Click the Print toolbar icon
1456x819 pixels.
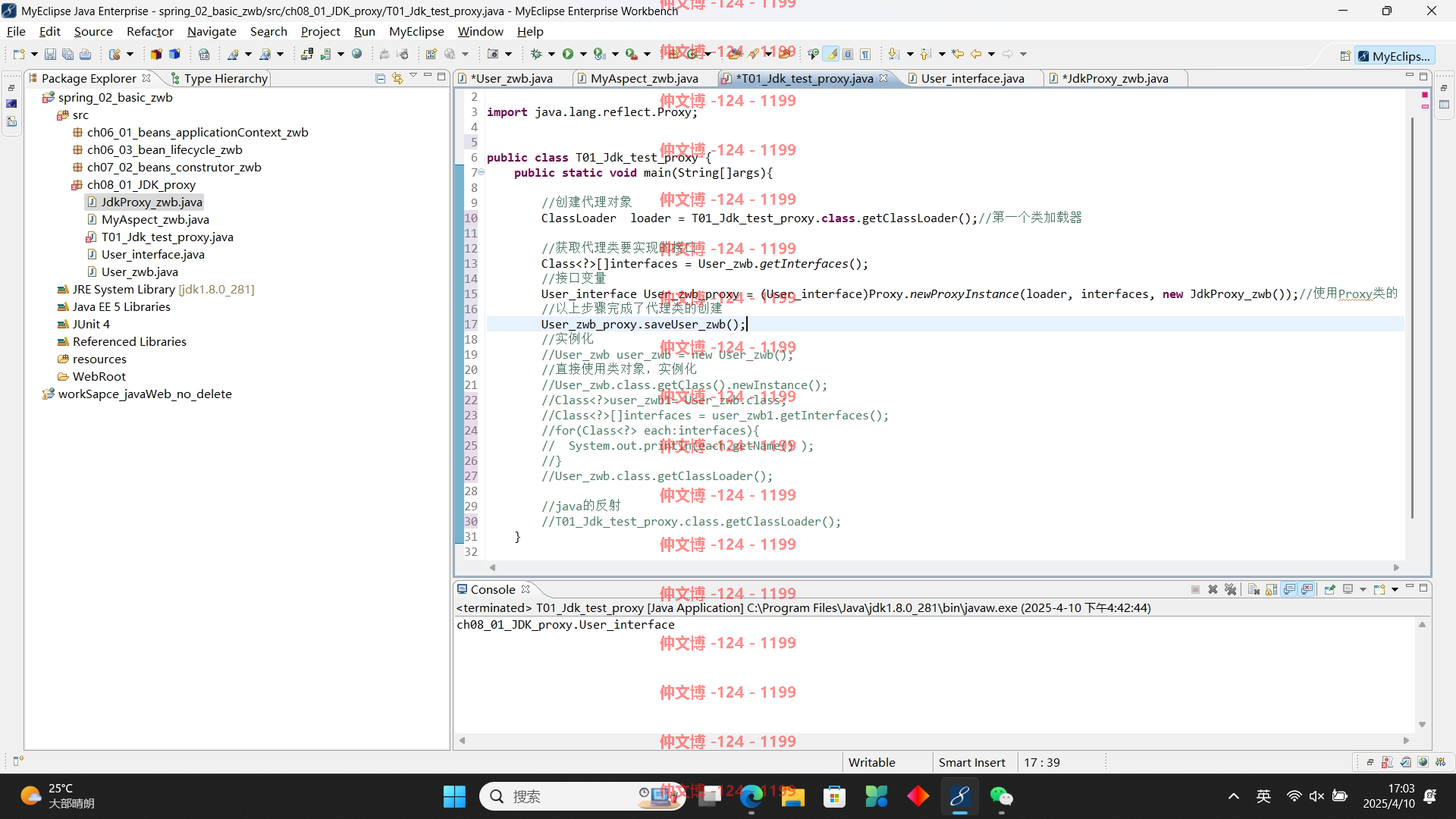[x=85, y=54]
